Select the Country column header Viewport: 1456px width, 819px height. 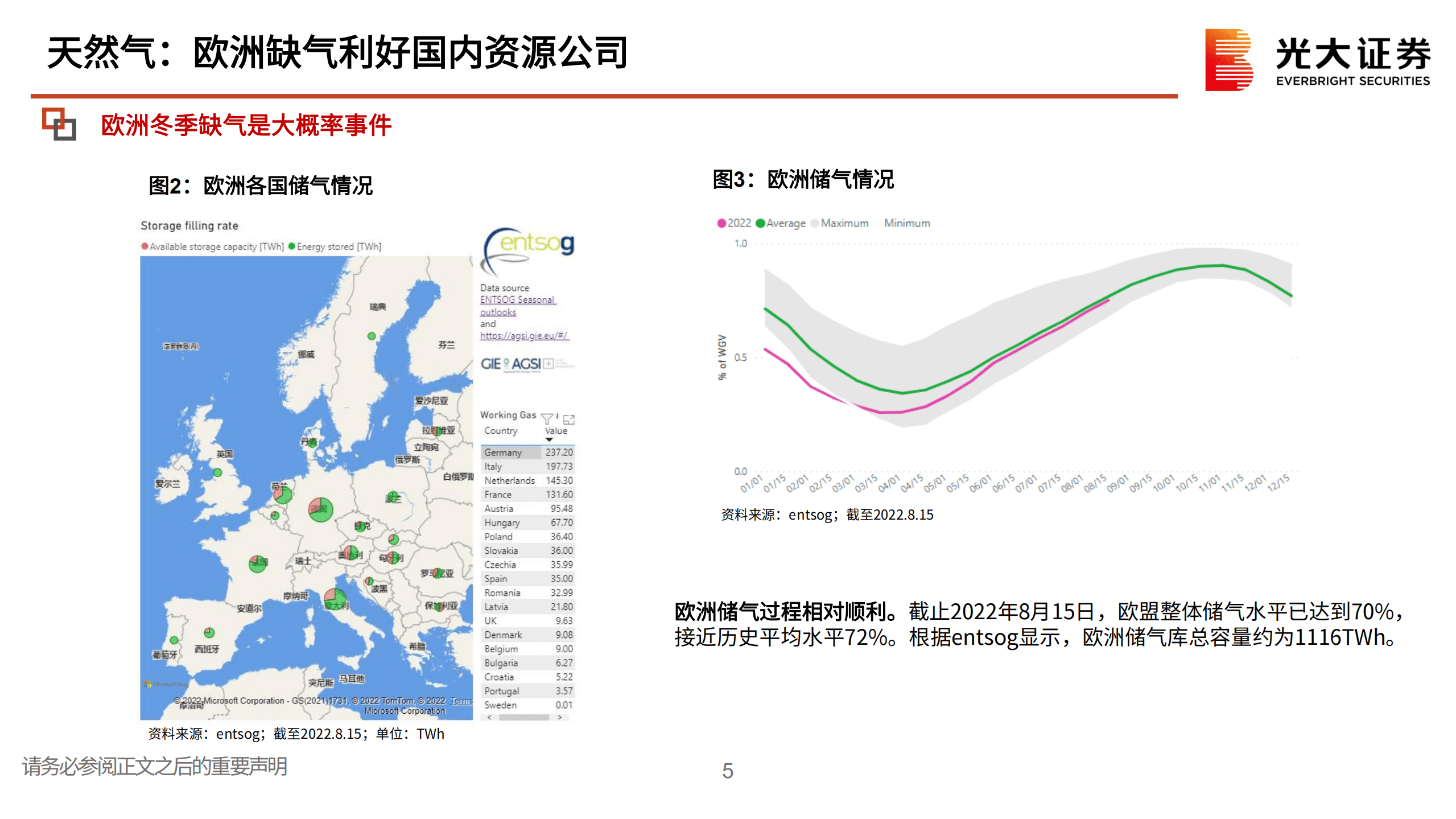tap(501, 431)
